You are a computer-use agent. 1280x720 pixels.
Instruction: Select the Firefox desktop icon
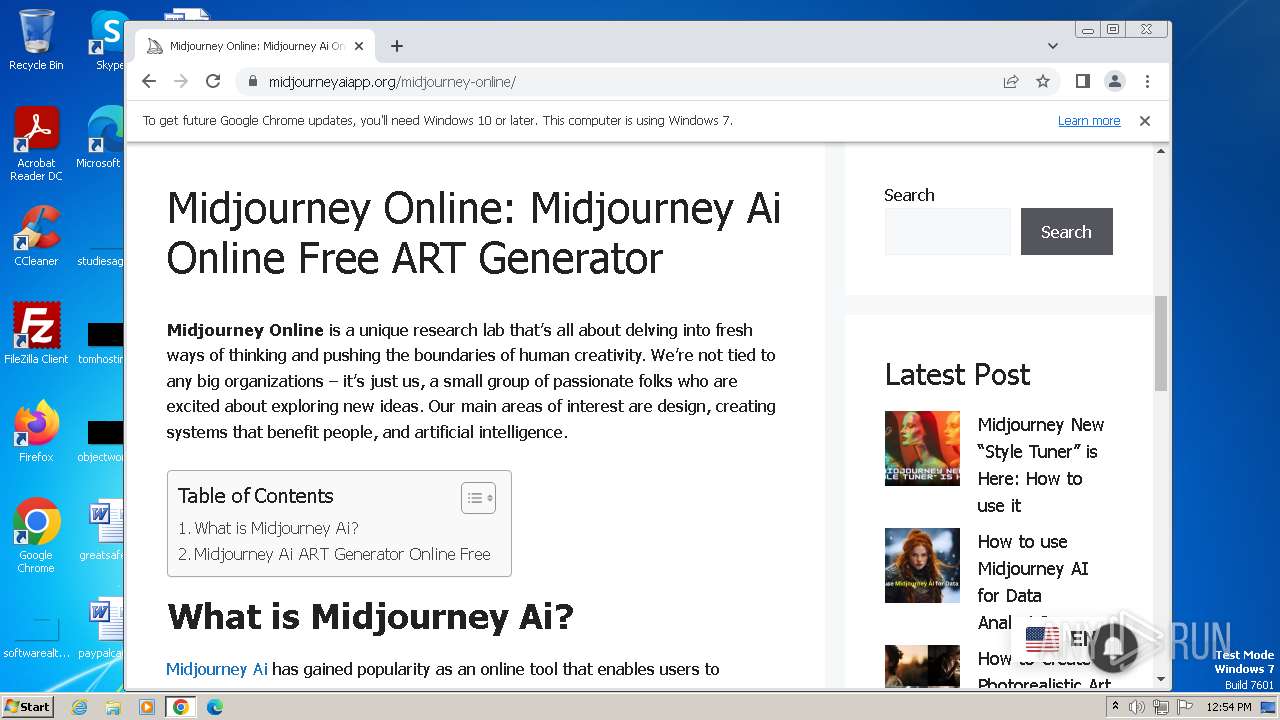[36, 431]
